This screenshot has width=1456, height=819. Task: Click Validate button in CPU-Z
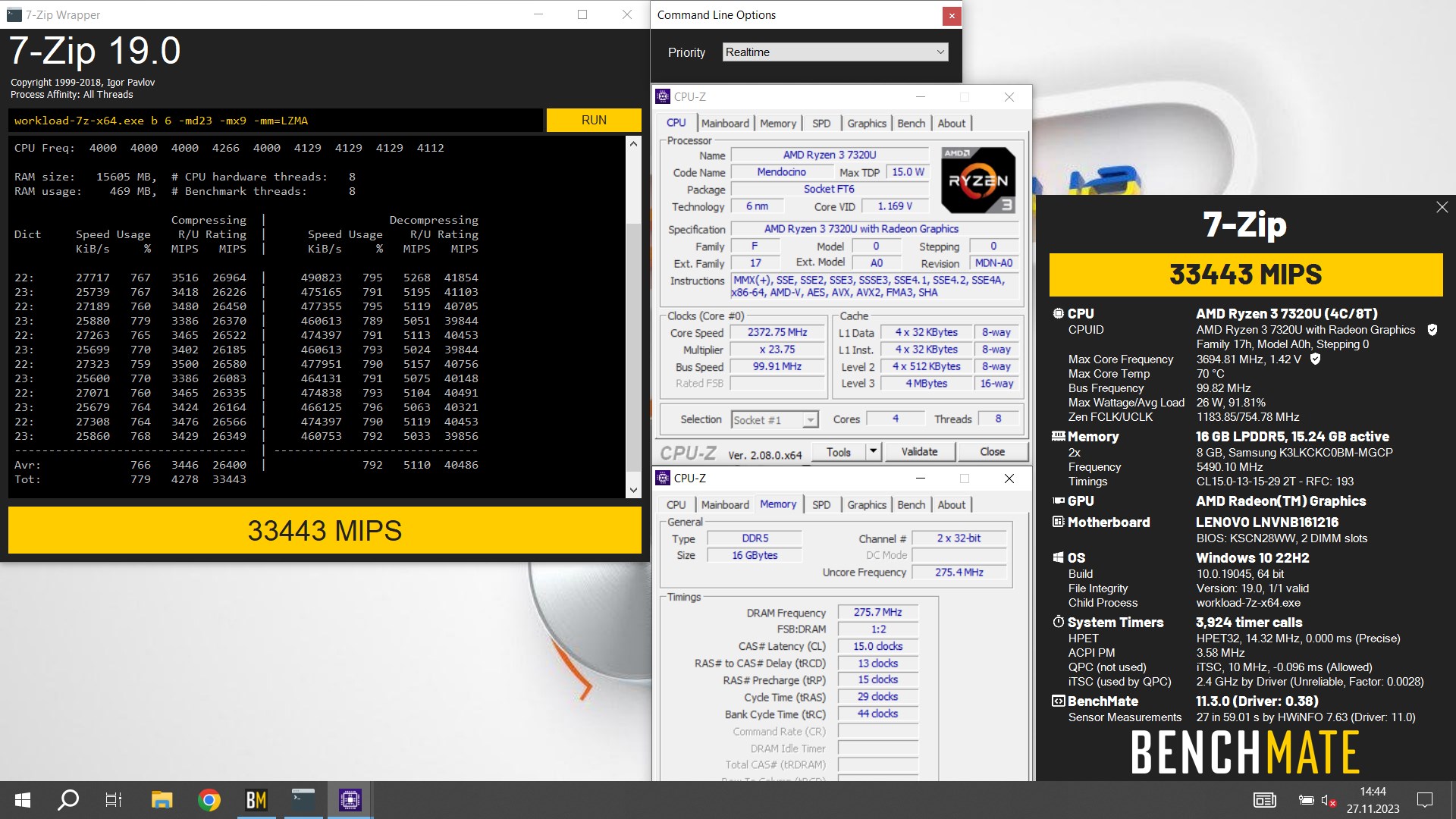click(919, 452)
